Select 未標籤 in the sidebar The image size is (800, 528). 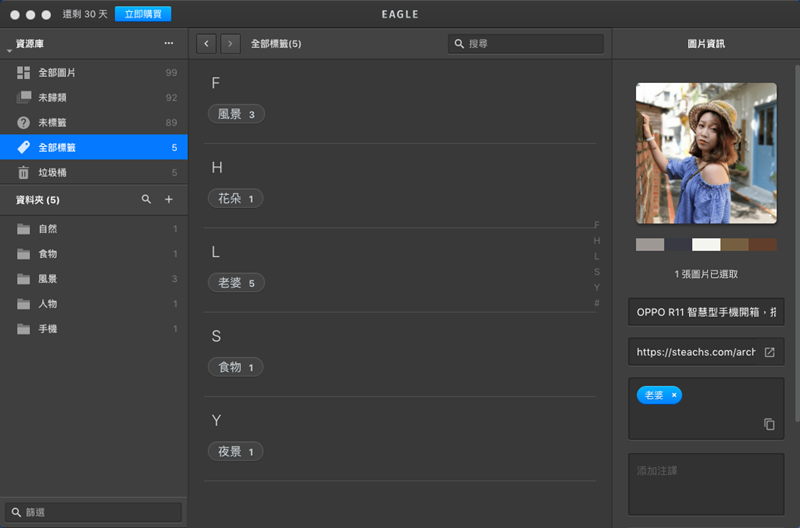point(52,123)
